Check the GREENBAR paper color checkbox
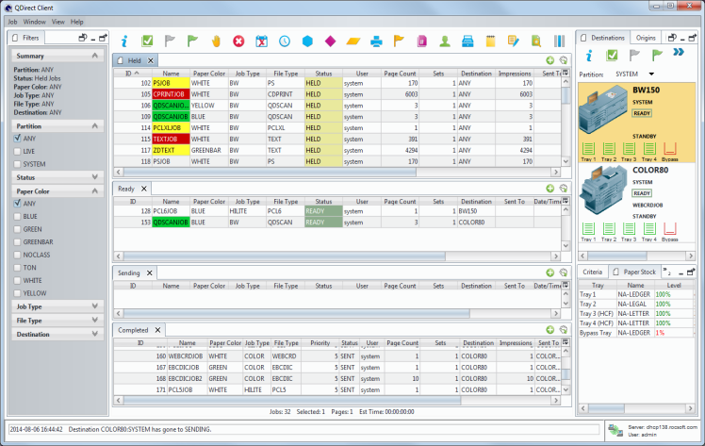The width and height of the screenshot is (705, 446). [18, 242]
